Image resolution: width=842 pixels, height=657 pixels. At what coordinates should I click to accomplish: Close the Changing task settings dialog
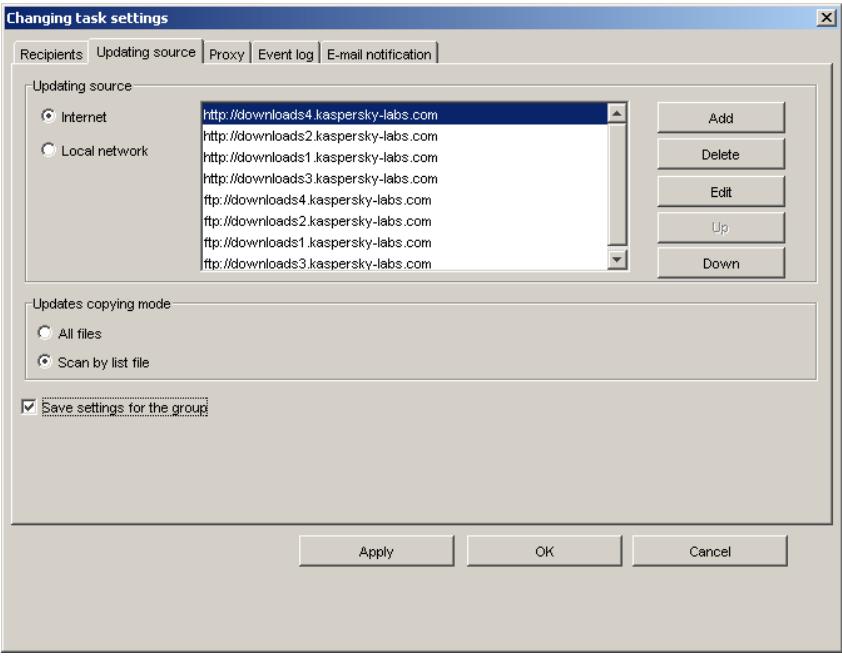[x=826, y=18]
